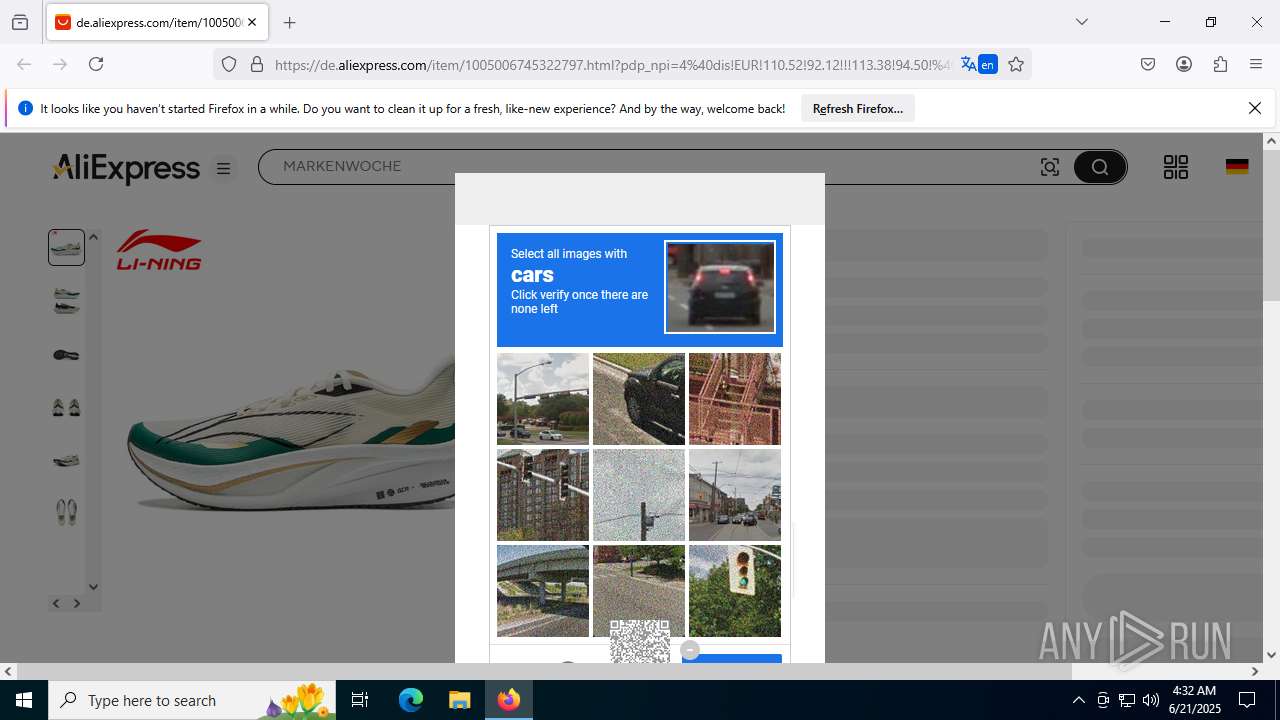Save the page to Pocket
The image size is (1280, 720).
1148,64
